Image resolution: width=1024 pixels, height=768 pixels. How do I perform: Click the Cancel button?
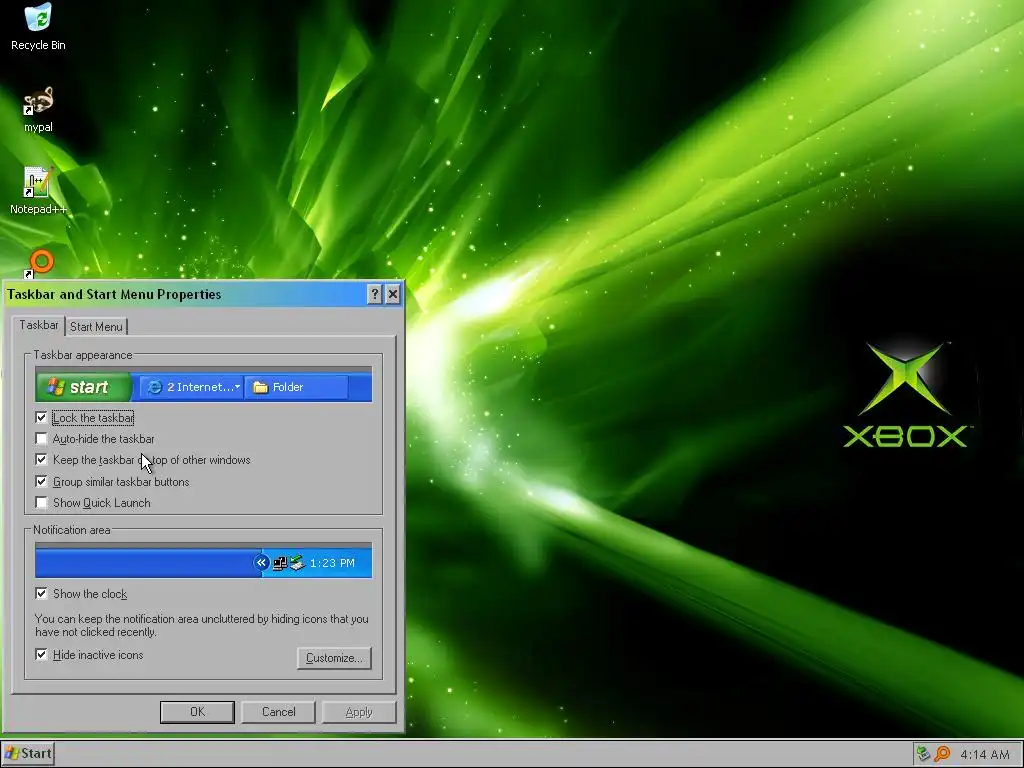(x=278, y=712)
